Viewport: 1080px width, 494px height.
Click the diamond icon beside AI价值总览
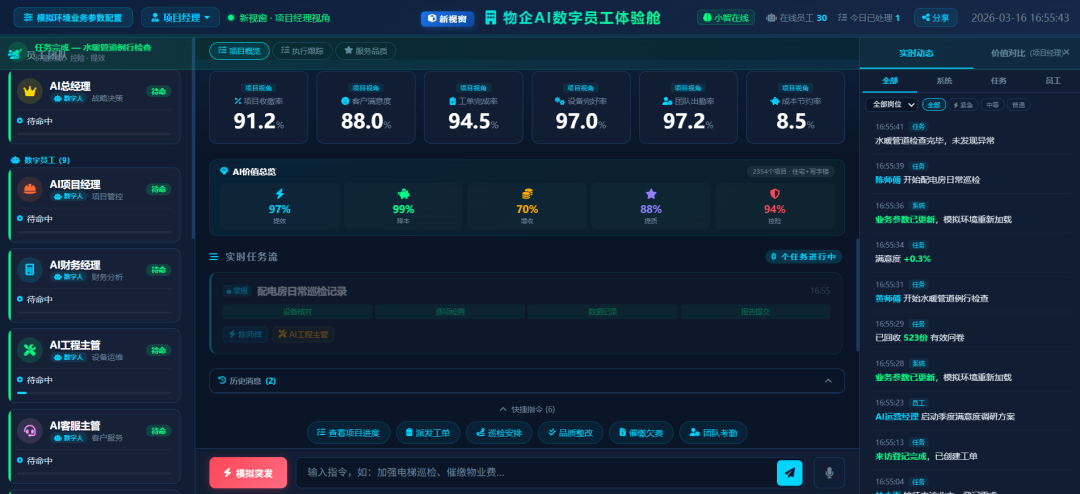pos(223,171)
